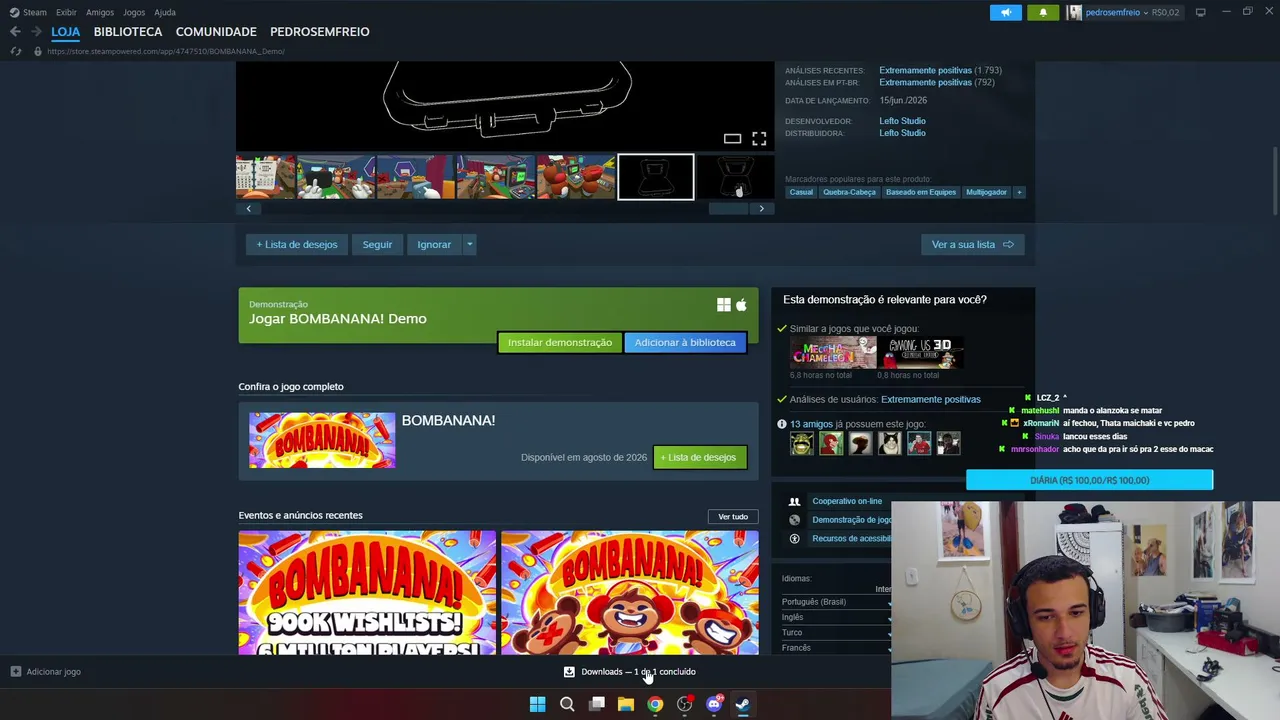
Task: Click user reviews Extremamente positivas link
Action: point(931,400)
